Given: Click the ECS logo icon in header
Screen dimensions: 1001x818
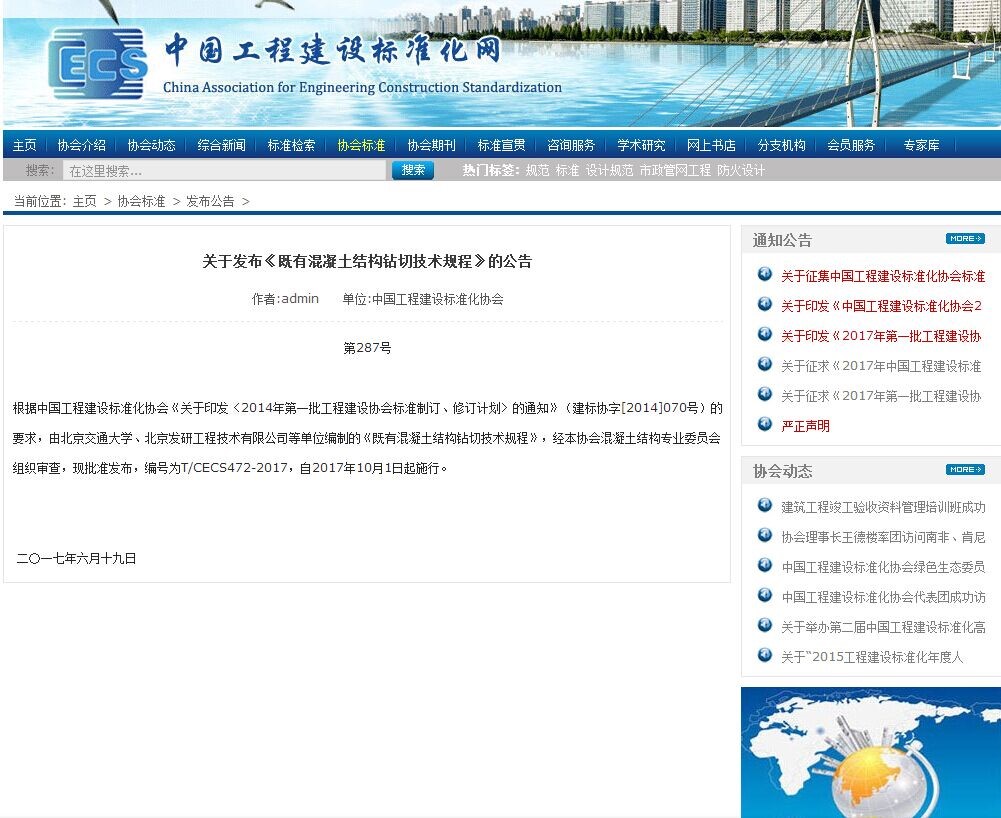Looking at the screenshot, I should pyautogui.click(x=97, y=65).
